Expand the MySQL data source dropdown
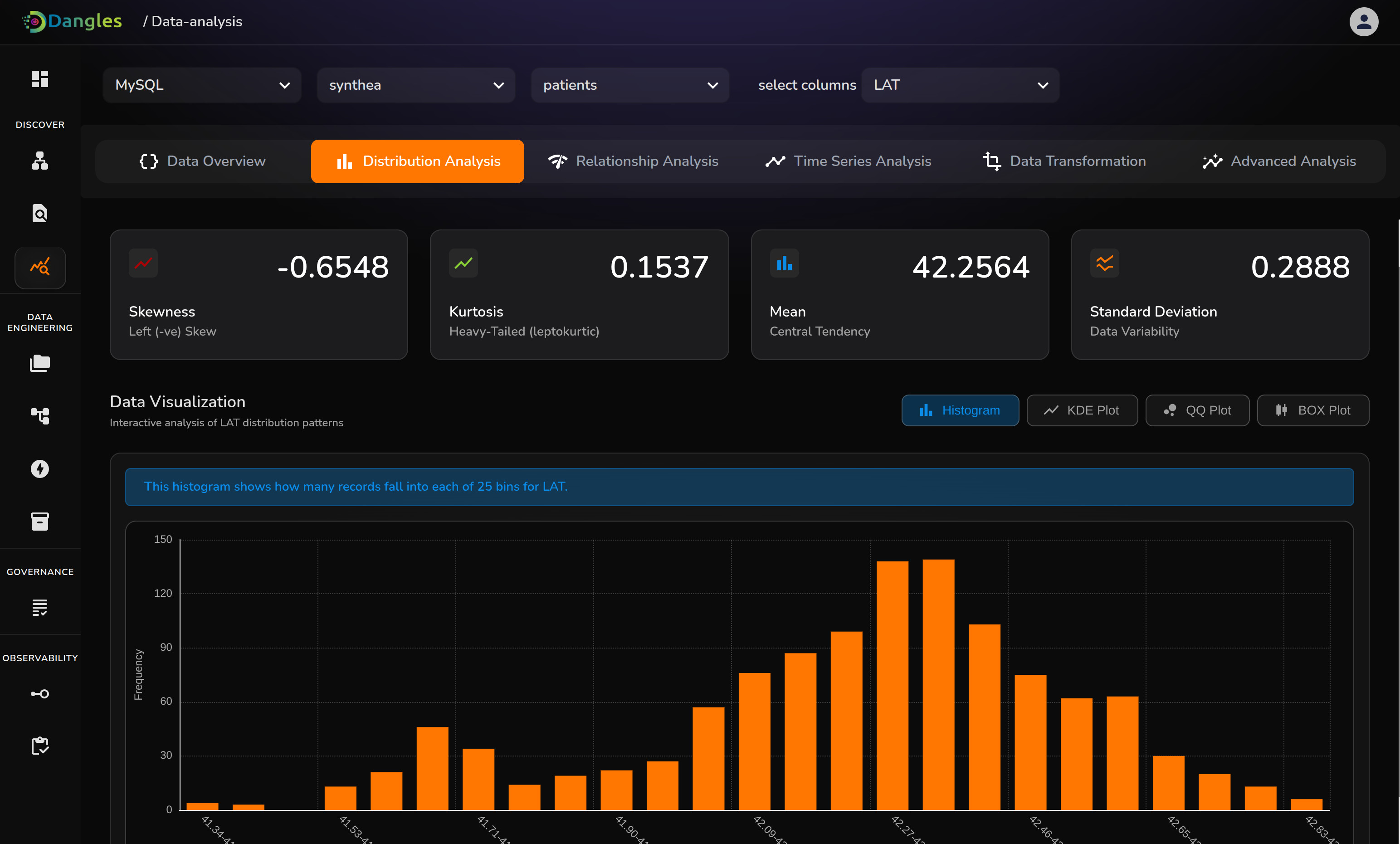 pos(202,85)
